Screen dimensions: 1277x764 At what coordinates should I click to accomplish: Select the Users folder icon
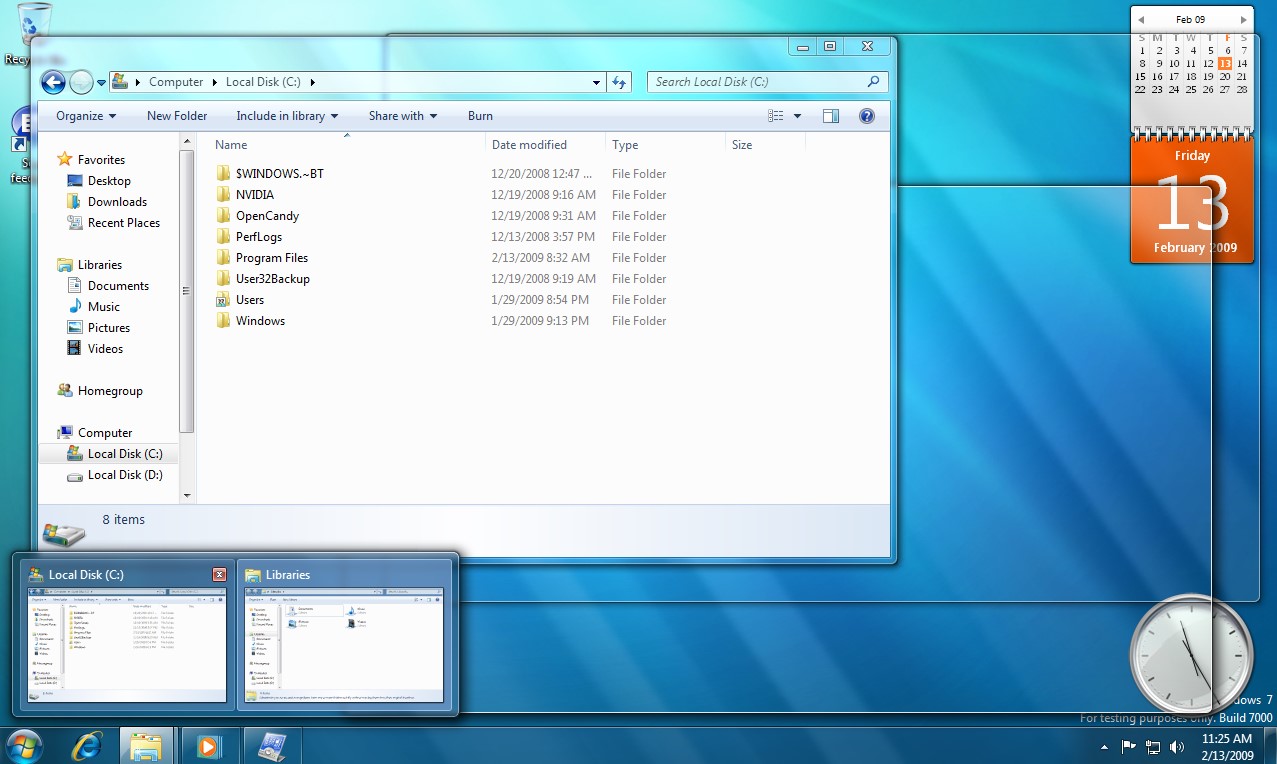[224, 300]
